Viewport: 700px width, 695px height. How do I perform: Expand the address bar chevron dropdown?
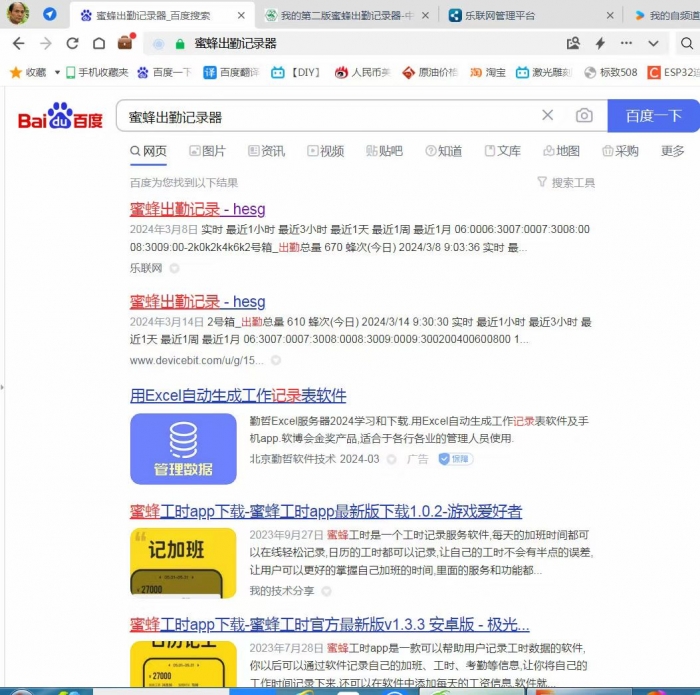[x=653, y=44]
